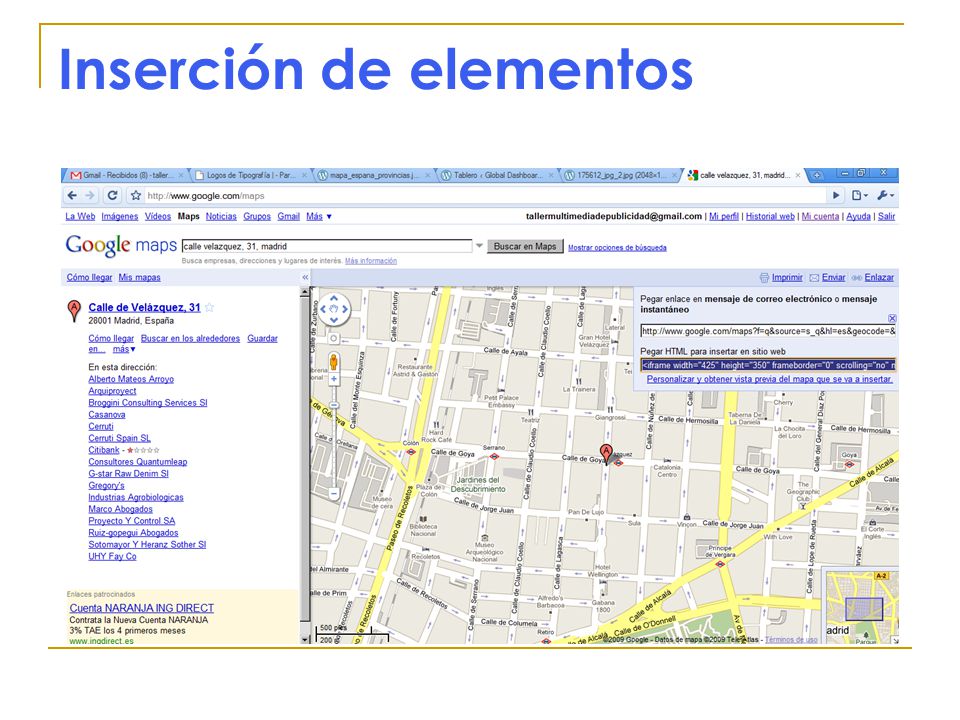Open Citibank listing
Viewport: 960px width, 720px height.
[103, 450]
